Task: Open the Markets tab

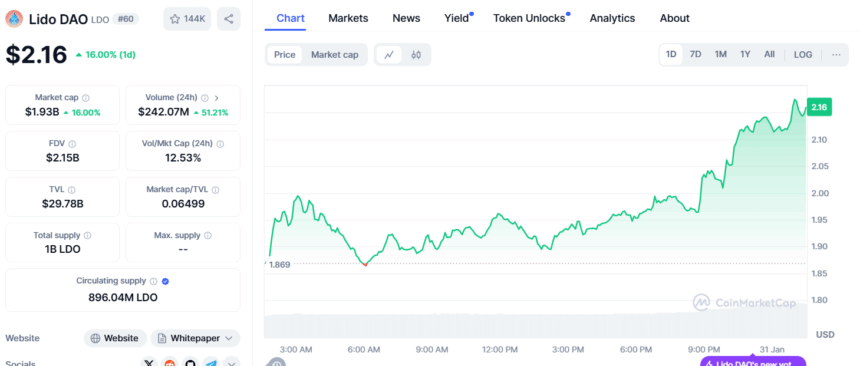Action: [x=348, y=18]
